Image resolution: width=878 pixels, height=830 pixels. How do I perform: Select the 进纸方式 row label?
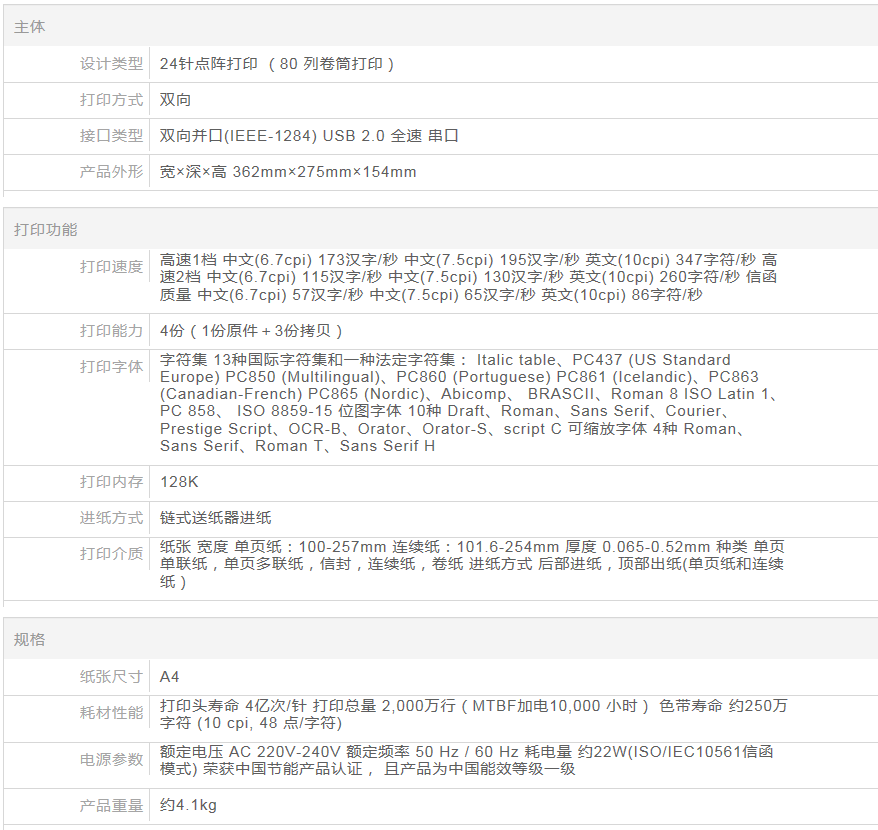(111, 518)
